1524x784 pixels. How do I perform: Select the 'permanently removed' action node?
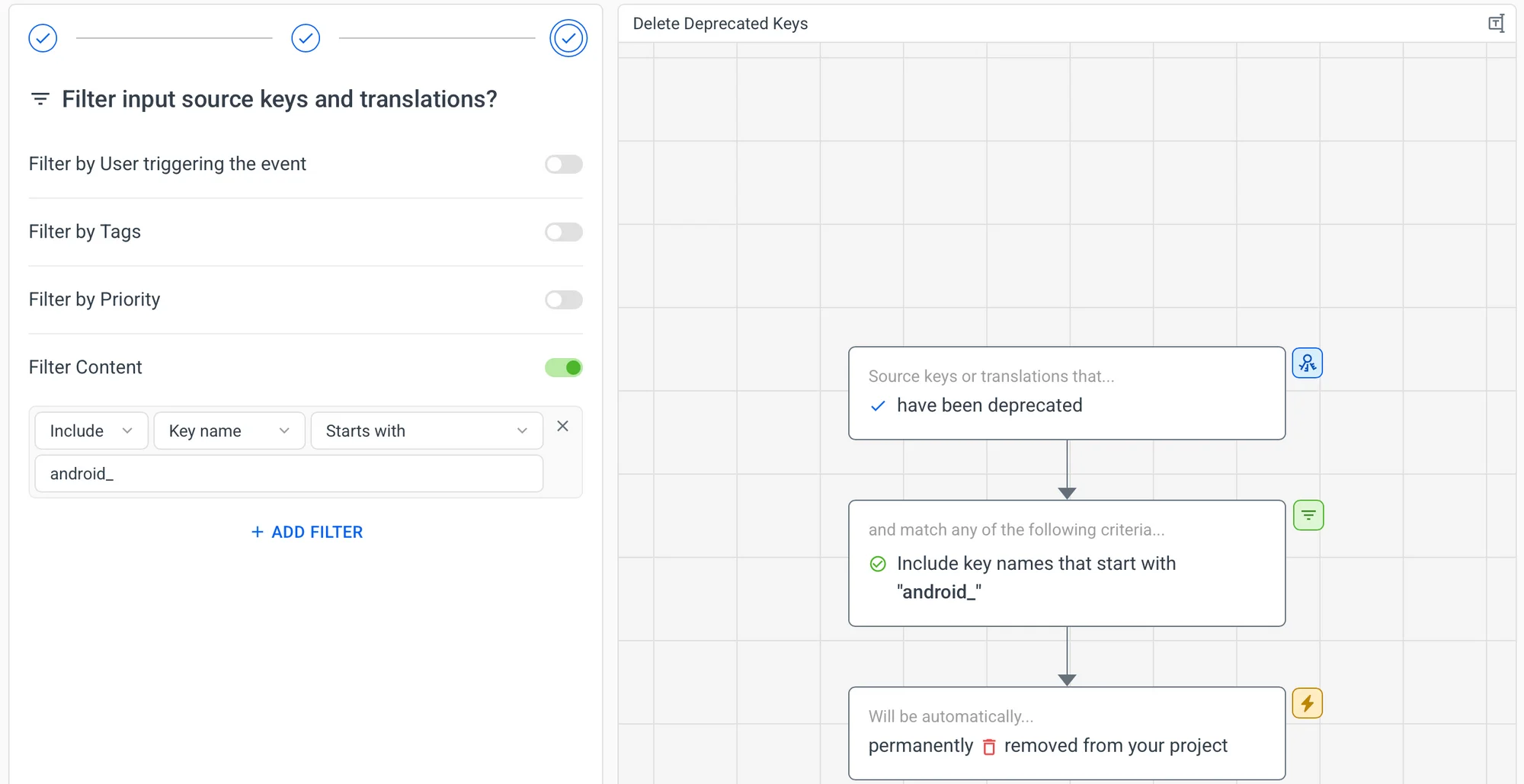[x=1067, y=733]
